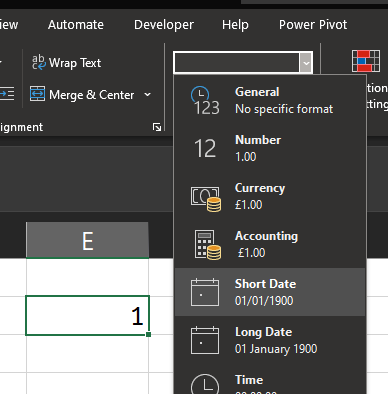Select the Long Date format
The image size is (388, 394).
coord(270,340)
